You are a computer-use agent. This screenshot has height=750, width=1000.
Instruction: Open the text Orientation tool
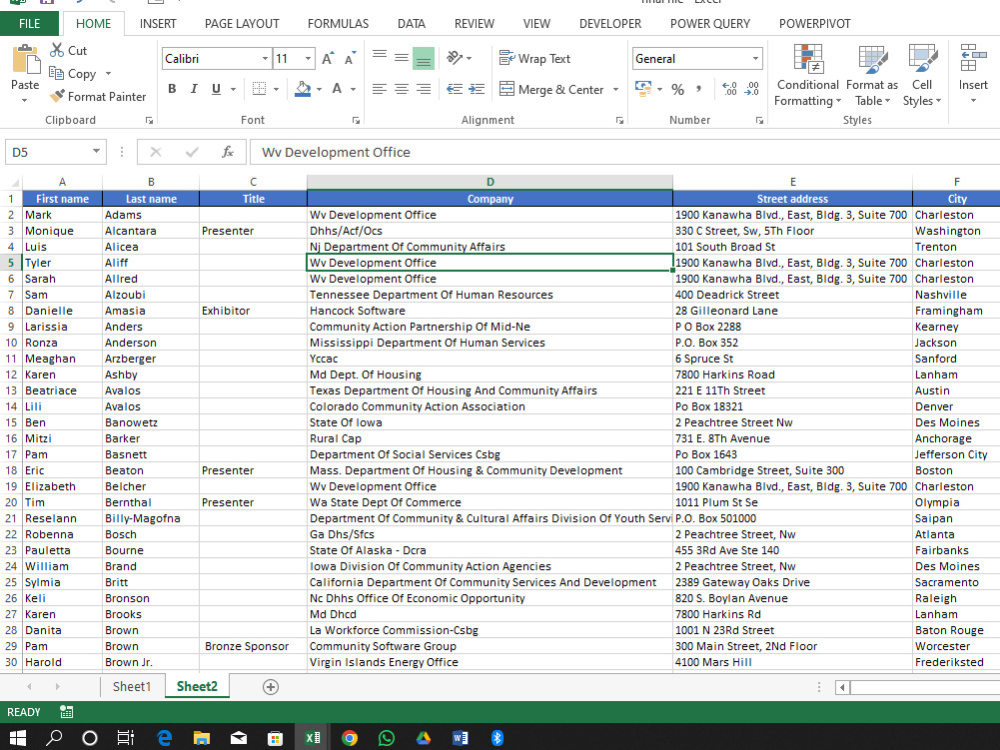click(x=454, y=58)
